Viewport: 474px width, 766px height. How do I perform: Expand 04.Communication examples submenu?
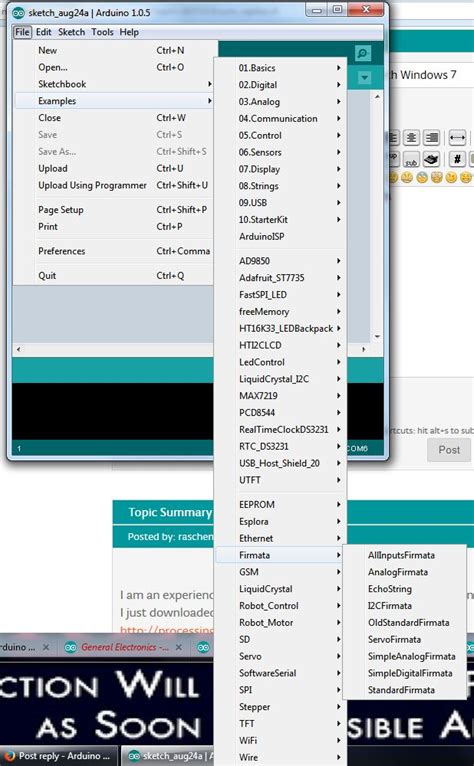pyautogui.click(x=280, y=118)
